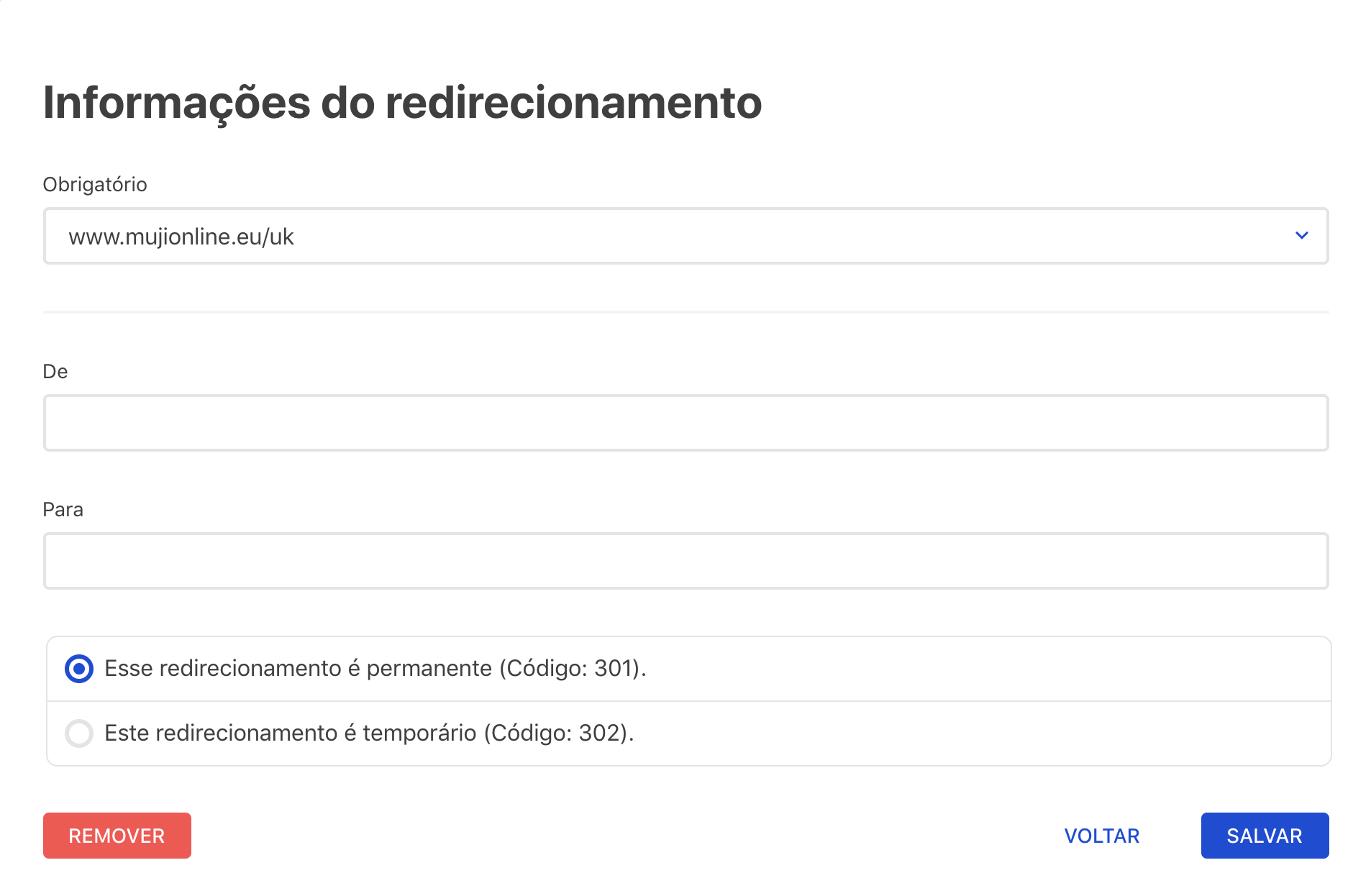
Task: Save the redirect with SALVAR
Action: point(1264,835)
